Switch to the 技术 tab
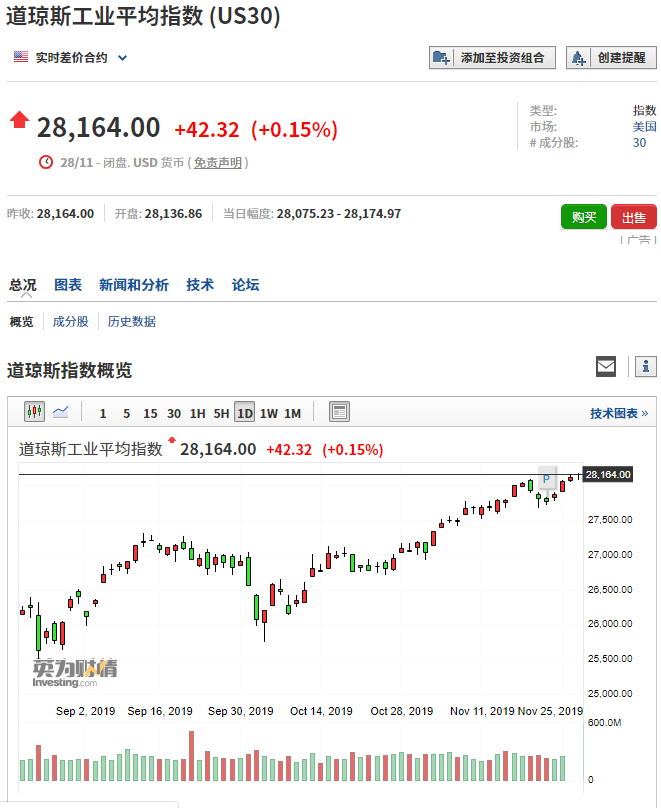The width and height of the screenshot is (661, 808). pyautogui.click(x=200, y=285)
